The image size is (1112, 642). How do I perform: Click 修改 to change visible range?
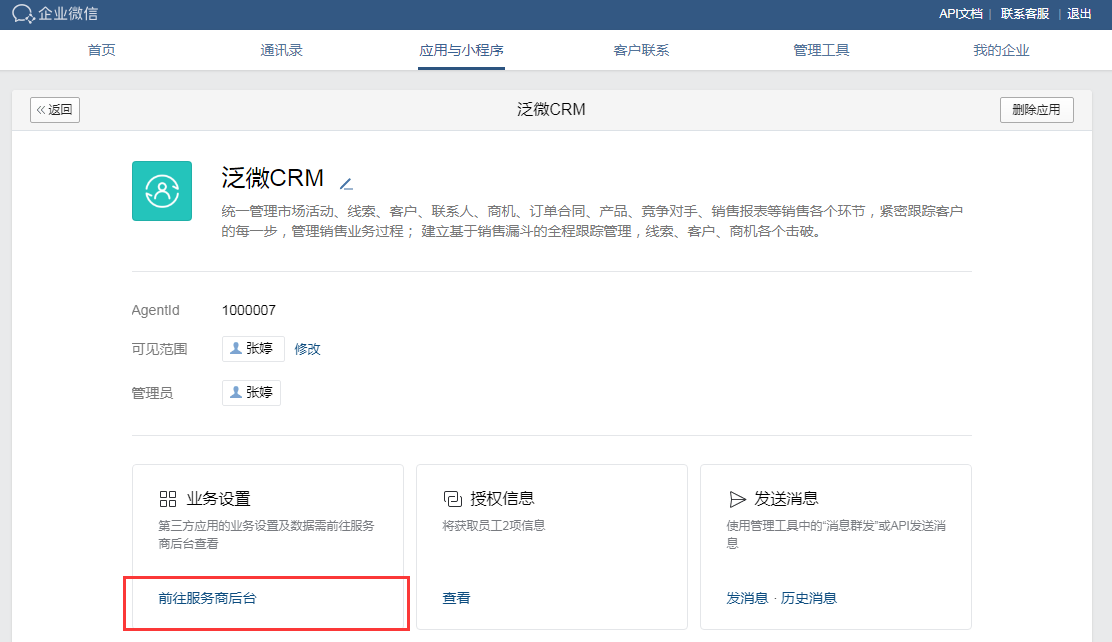tap(307, 349)
